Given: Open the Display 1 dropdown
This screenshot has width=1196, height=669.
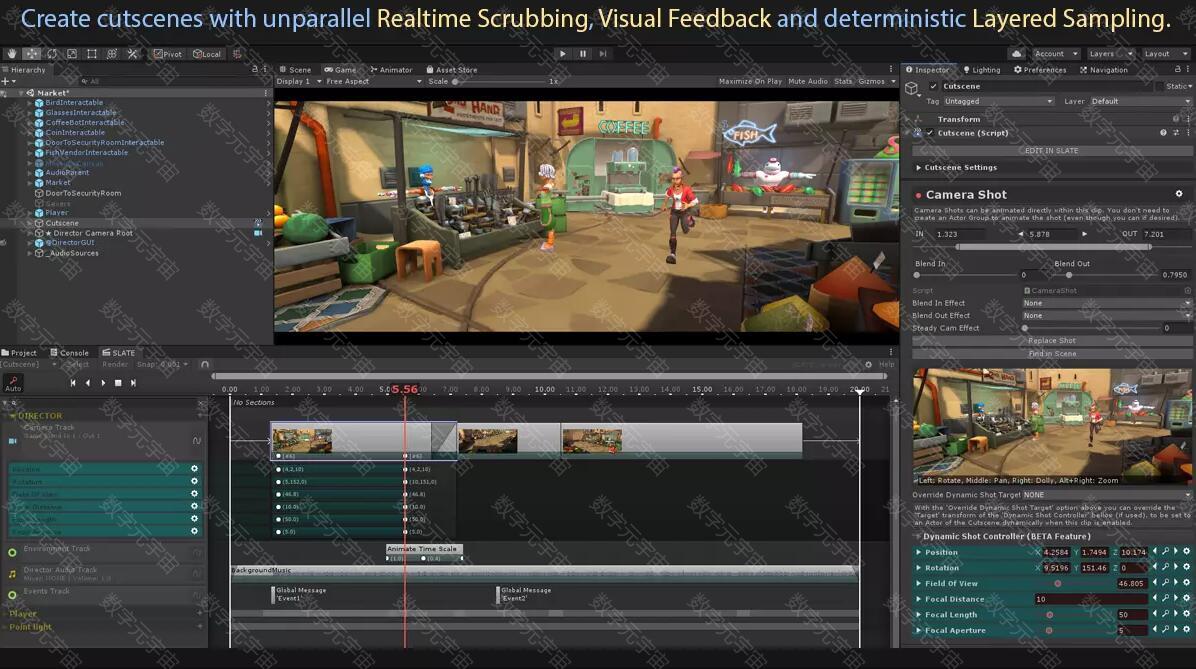Looking at the screenshot, I should 298,82.
